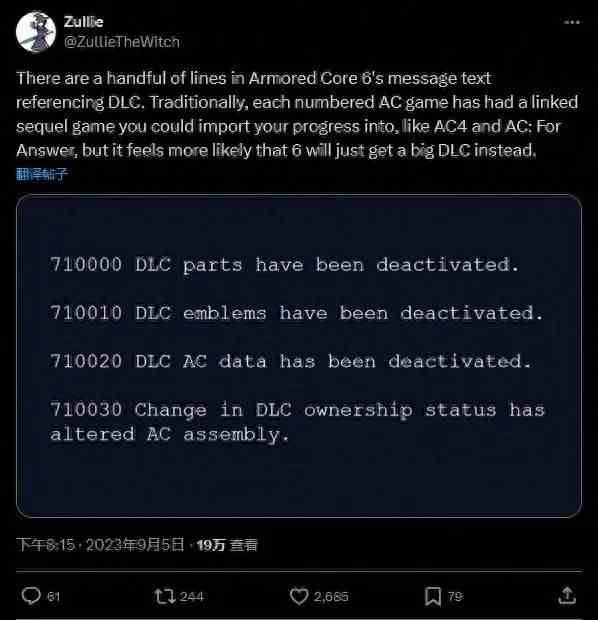Click the 61 replies count

(53, 596)
